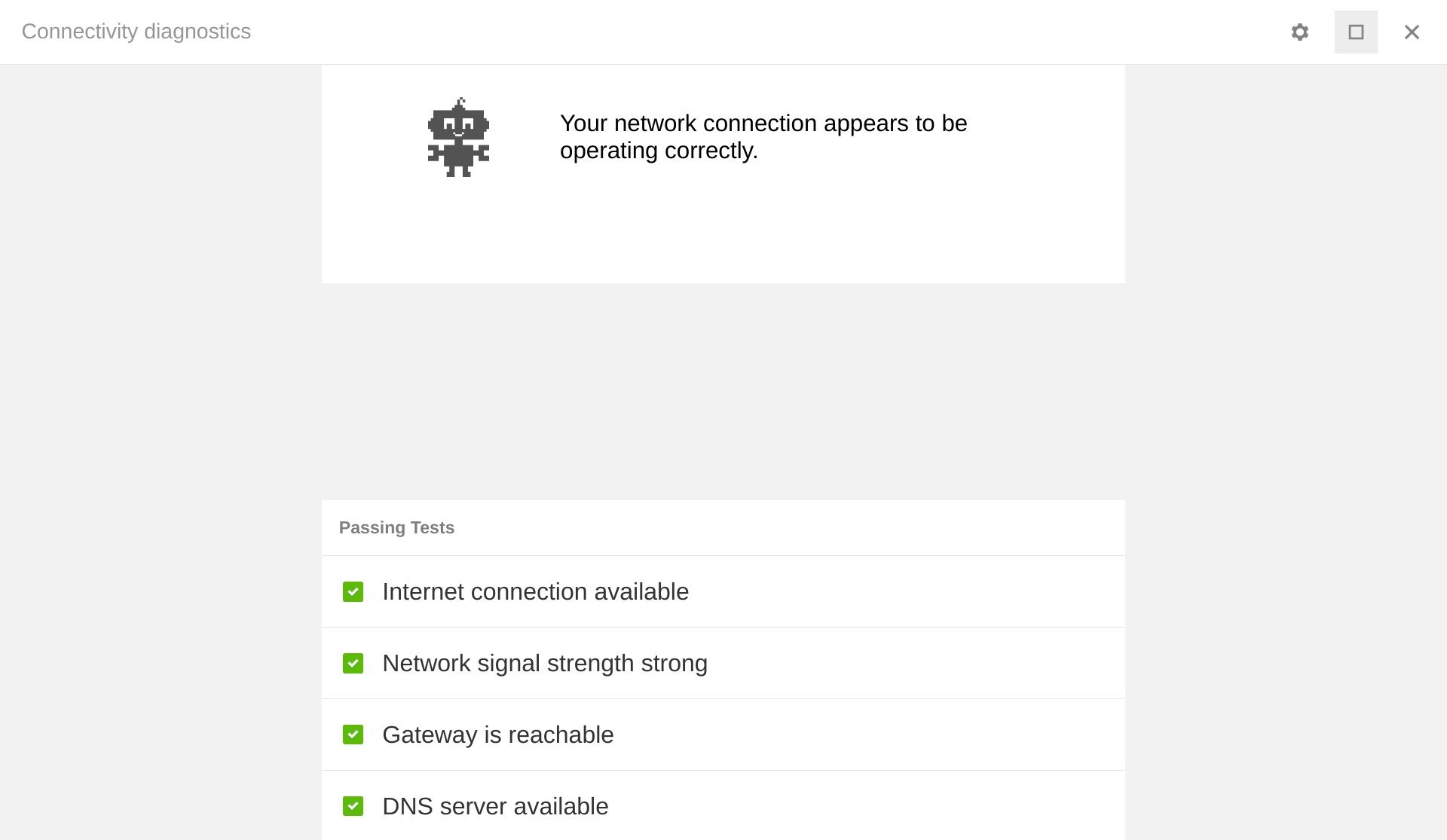This screenshot has width=1447, height=840.
Task: Open the settings gear icon
Action: click(1302, 32)
